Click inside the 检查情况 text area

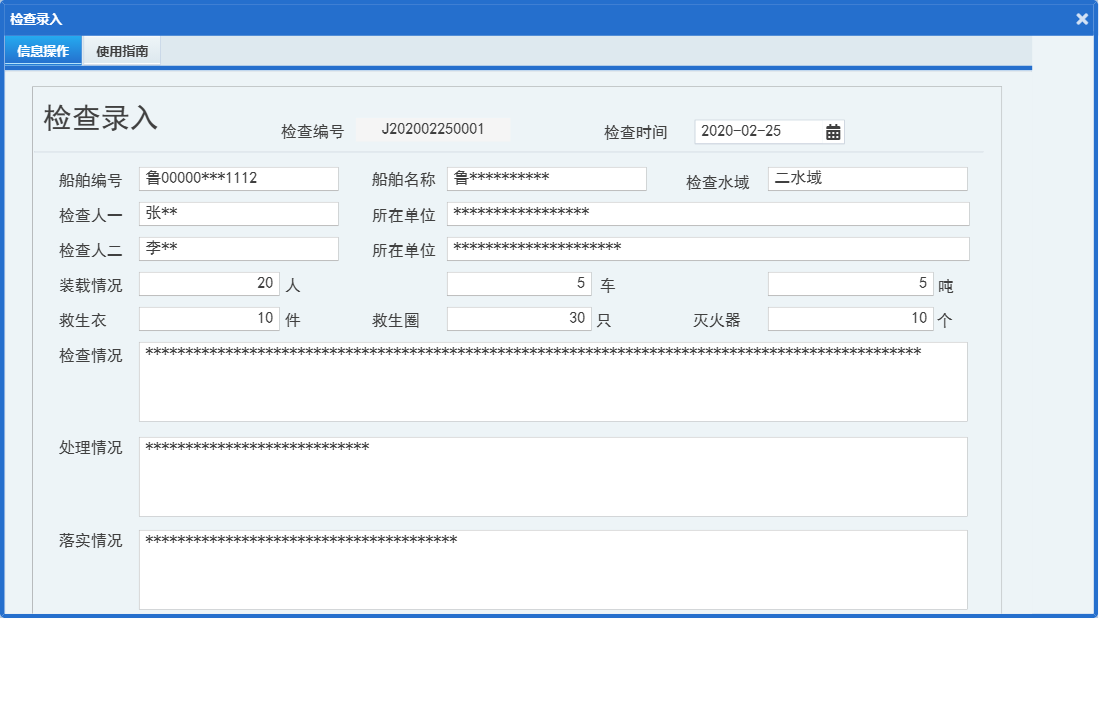pyautogui.click(x=553, y=380)
